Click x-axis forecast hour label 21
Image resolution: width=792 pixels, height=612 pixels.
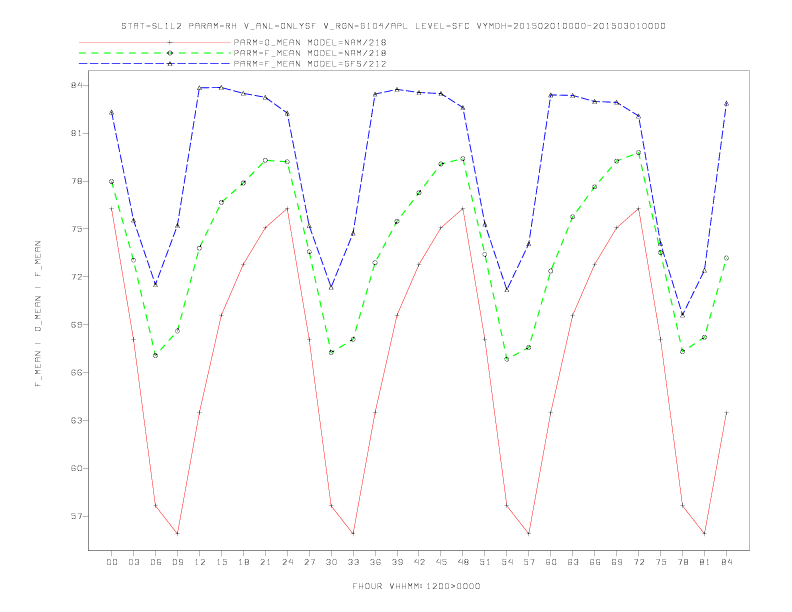(x=266, y=562)
